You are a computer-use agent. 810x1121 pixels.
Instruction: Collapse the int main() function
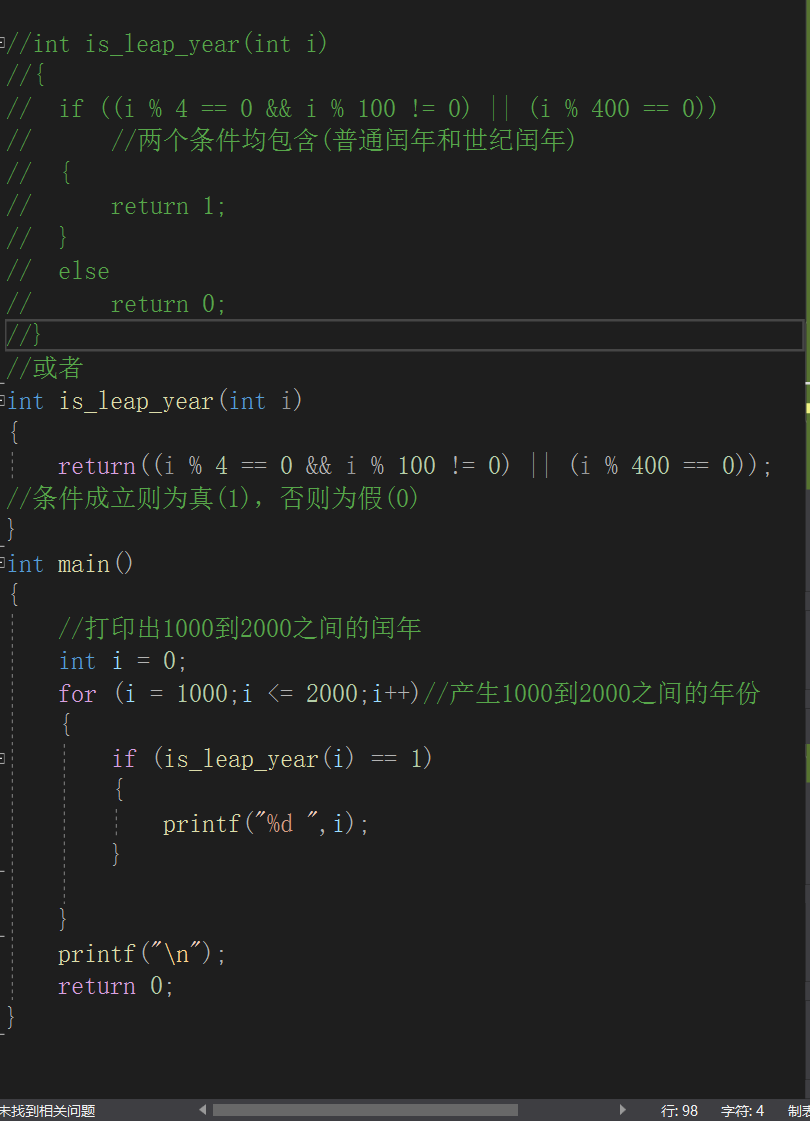pos(2,562)
